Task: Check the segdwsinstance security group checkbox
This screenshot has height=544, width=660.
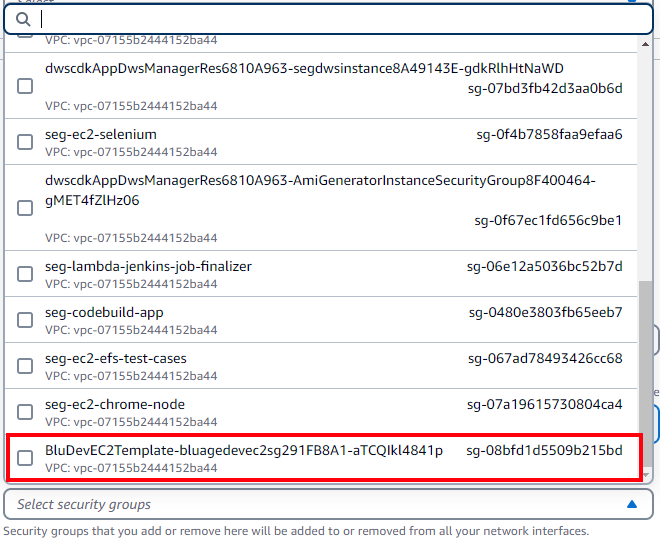Action: (x=25, y=86)
